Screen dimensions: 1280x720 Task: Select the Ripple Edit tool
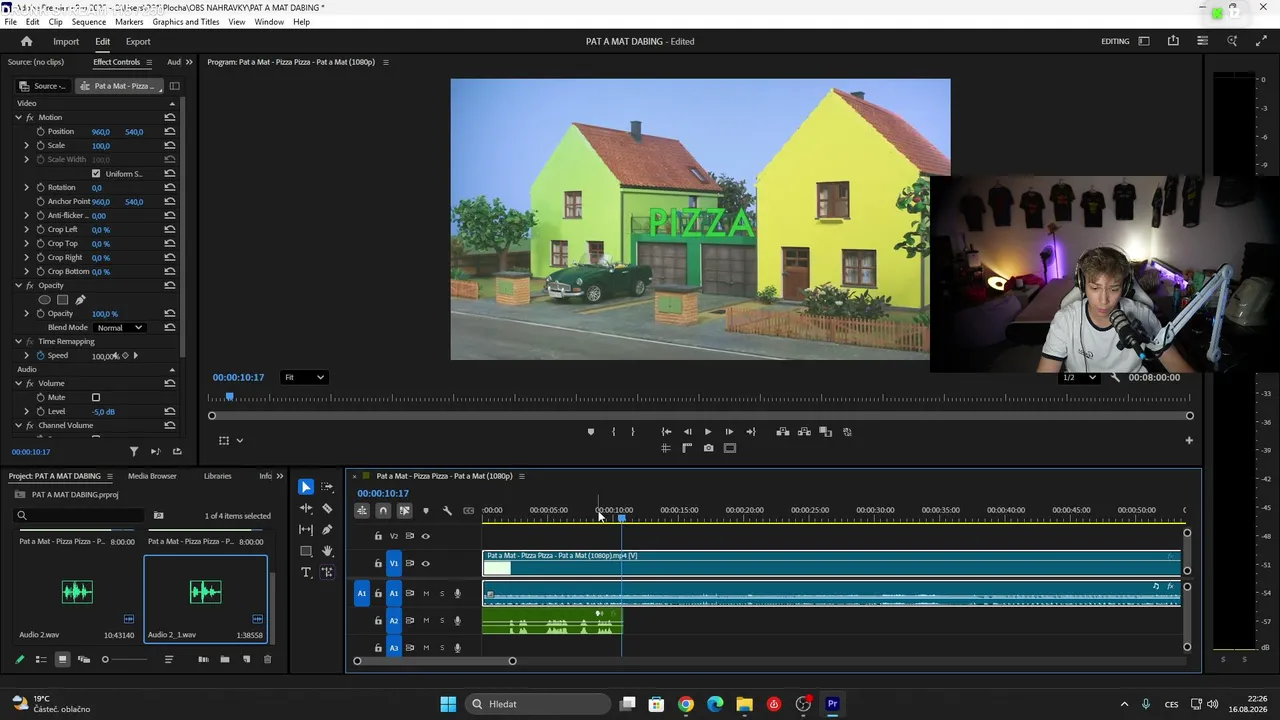[306, 508]
